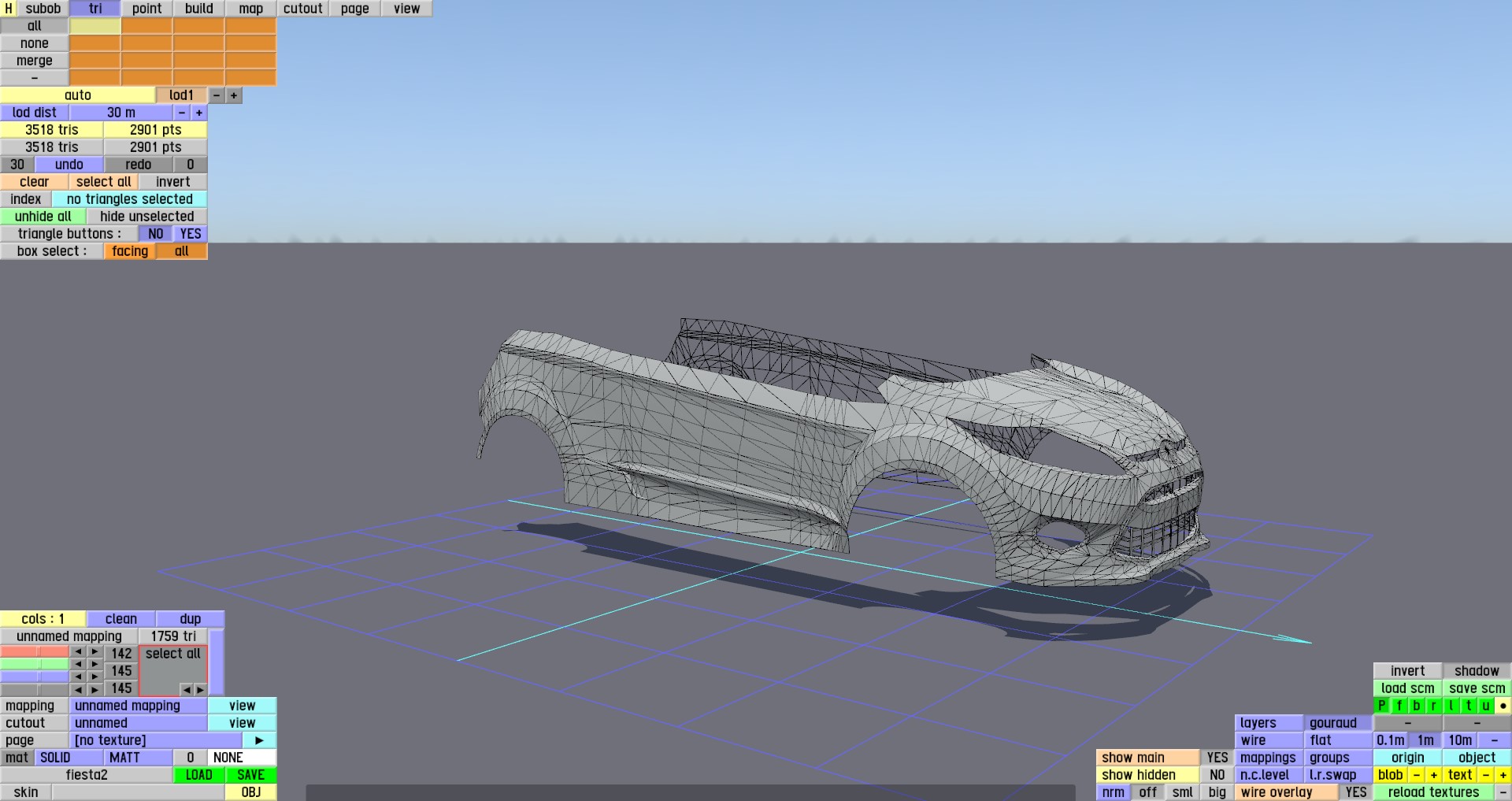Increase green value with right arrow
Image resolution: width=1512 pixels, height=801 pixels.
[x=95, y=665]
